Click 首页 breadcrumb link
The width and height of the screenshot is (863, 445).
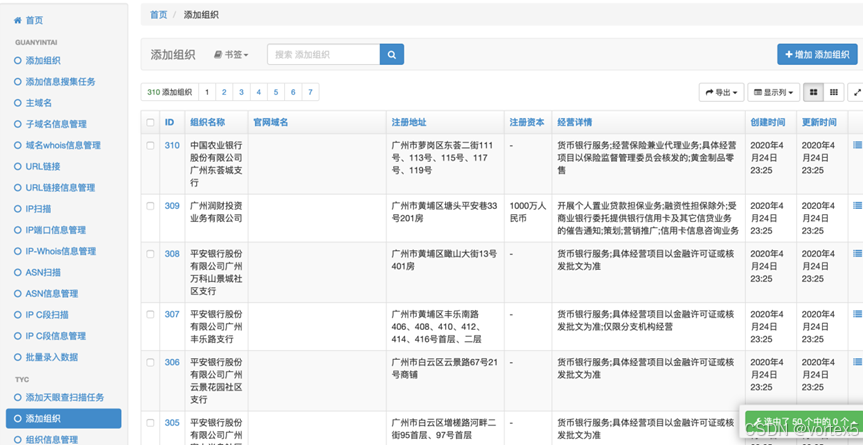coord(159,15)
